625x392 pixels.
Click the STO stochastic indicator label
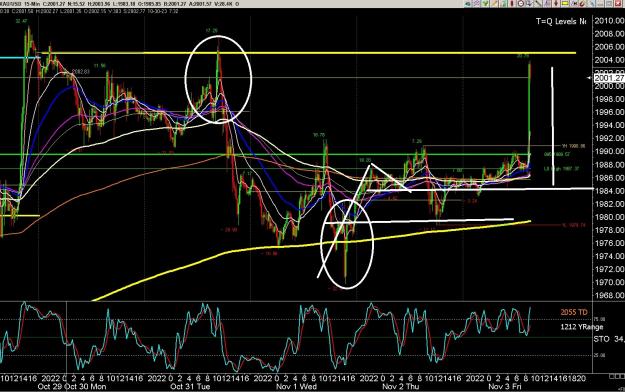[x=601, y=339]
